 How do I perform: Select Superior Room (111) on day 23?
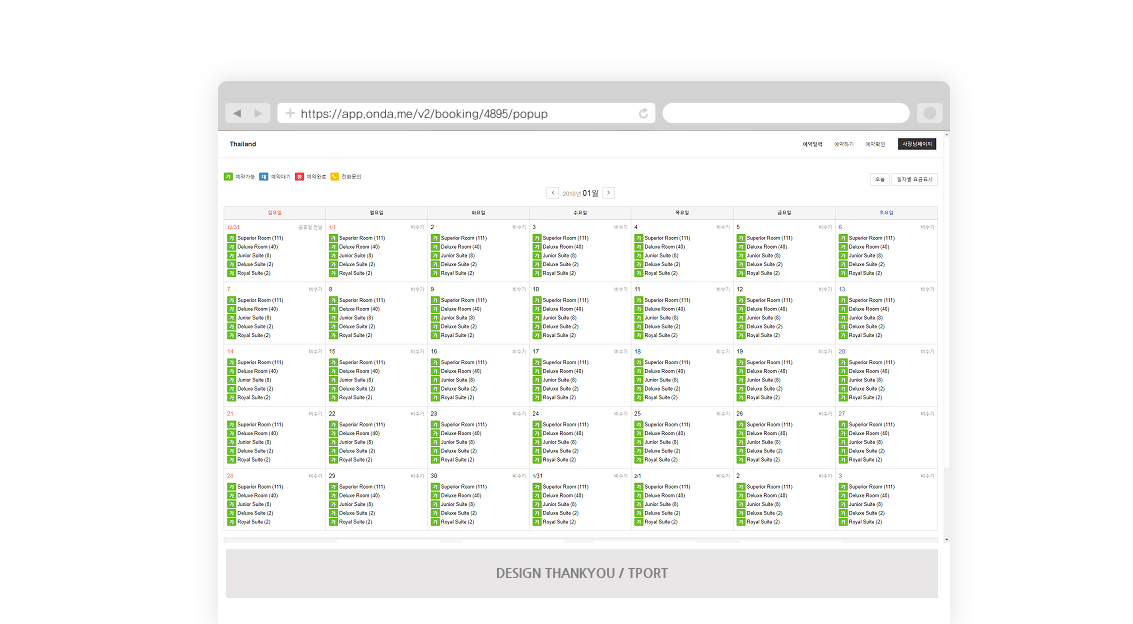tap(464, 425)
